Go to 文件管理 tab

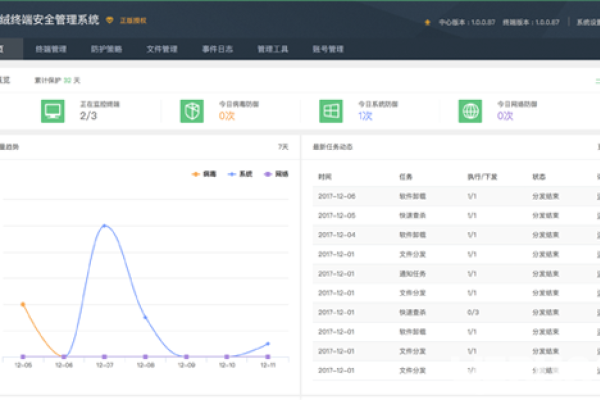162,49
